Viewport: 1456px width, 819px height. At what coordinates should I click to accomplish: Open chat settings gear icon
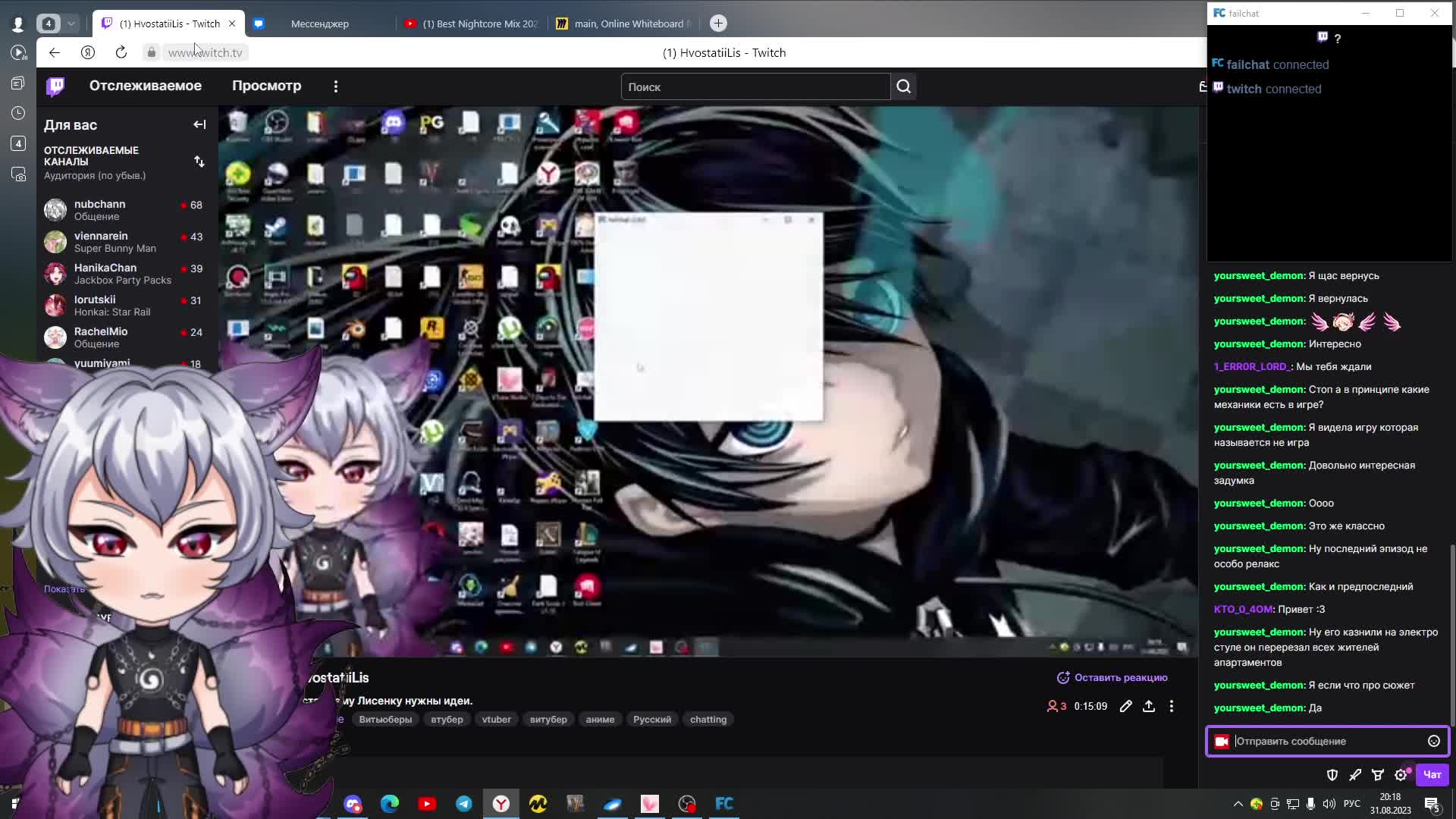pyautogui.click(x=1401, y=774)
